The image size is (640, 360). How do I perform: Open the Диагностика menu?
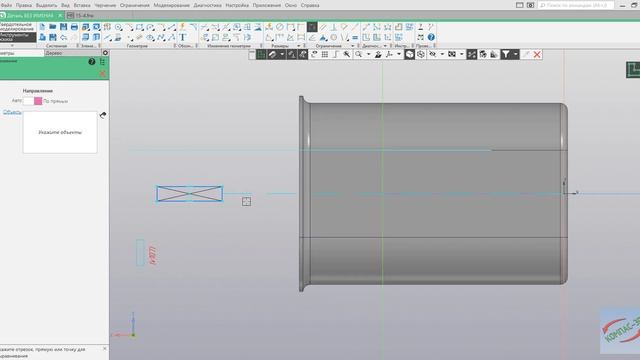tap(207, 5)
